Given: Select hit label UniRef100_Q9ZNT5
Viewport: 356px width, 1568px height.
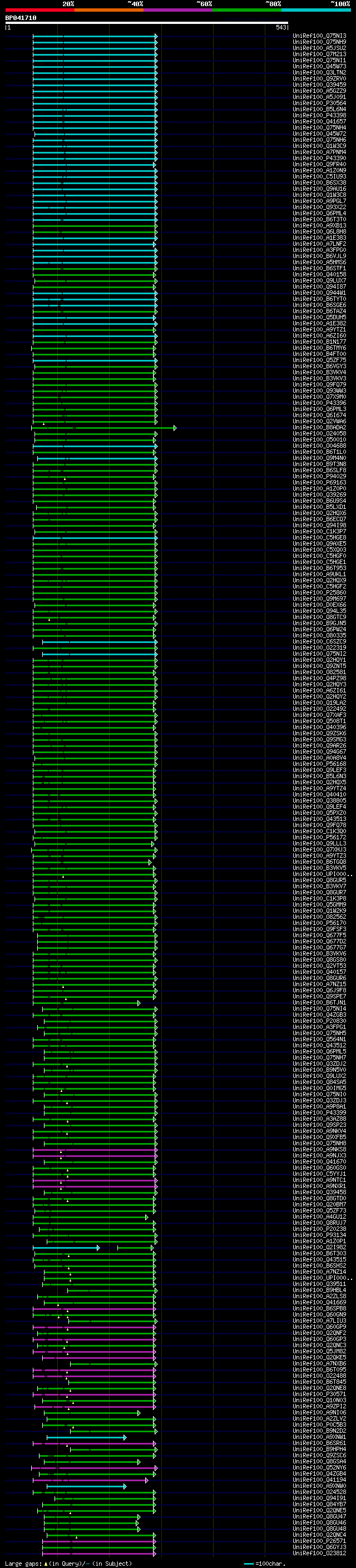Looking at the screenshot, I should [319, 666].
